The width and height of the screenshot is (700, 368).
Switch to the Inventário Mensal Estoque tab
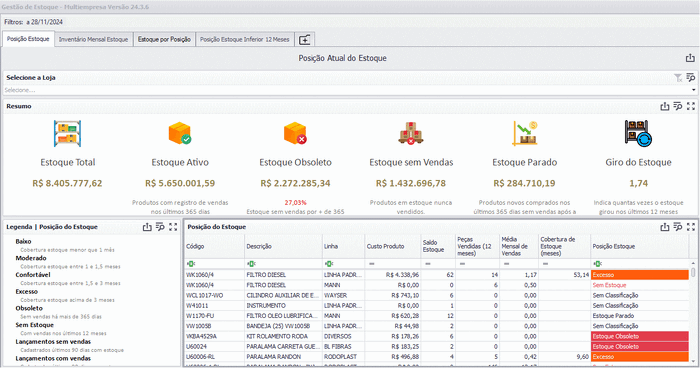(93, 39)
